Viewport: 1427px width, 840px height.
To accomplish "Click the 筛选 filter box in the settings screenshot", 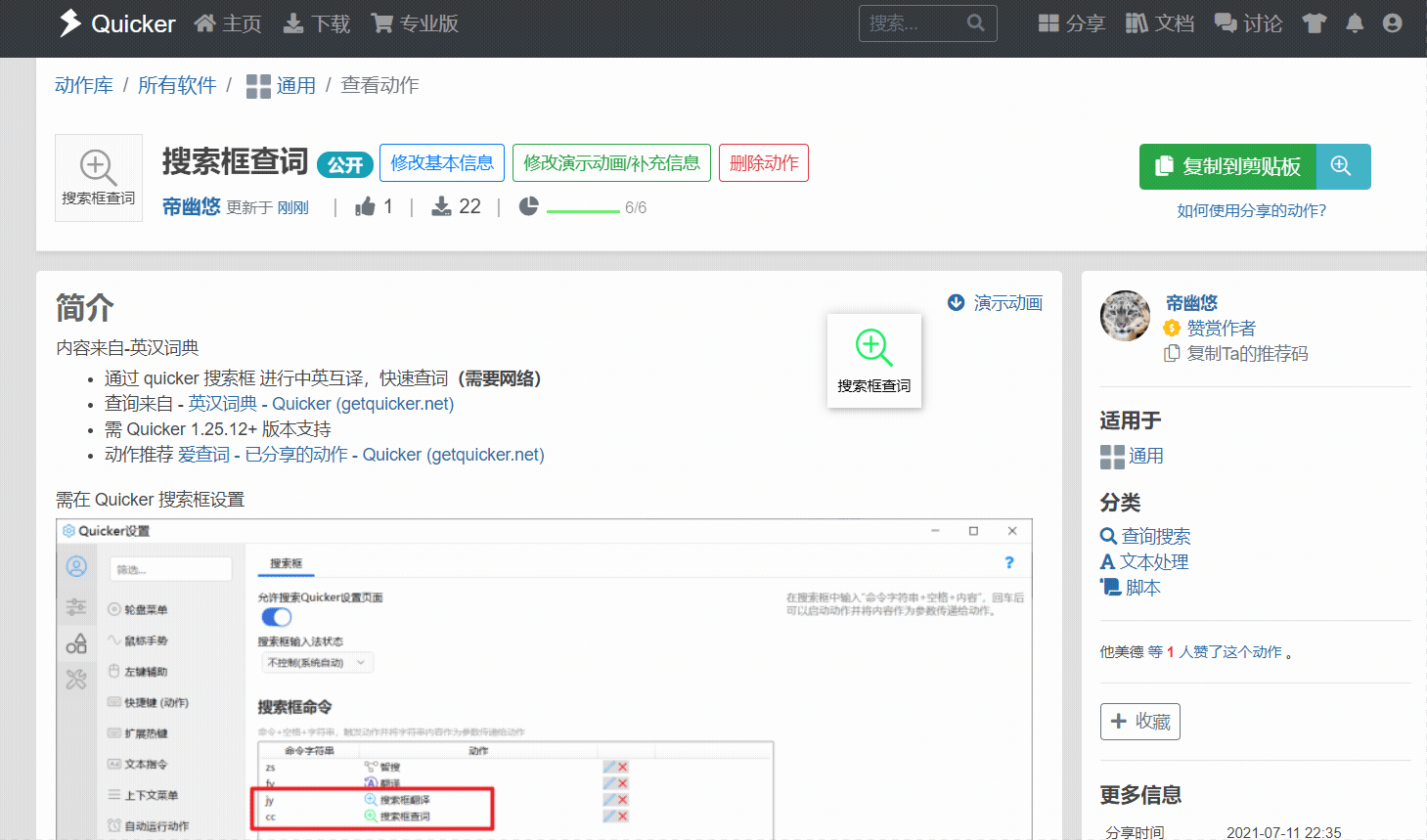I will point(170,569).
